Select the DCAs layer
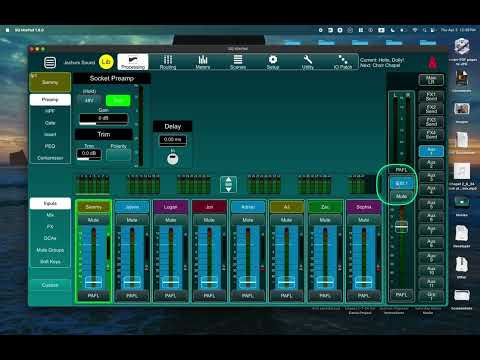This screenshot has height=360, width=480. coord(50,238)
